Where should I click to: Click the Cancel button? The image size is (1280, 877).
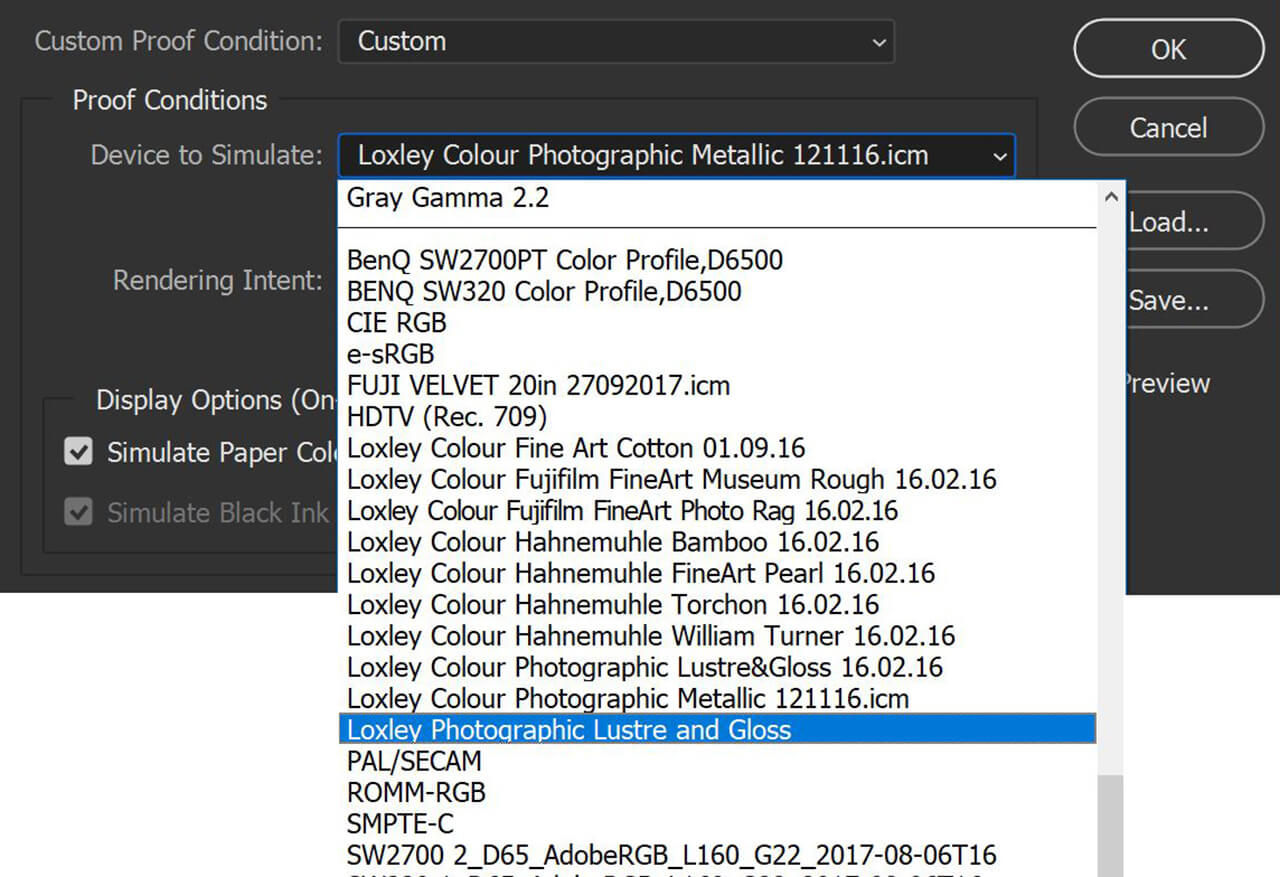(1168, 127)
